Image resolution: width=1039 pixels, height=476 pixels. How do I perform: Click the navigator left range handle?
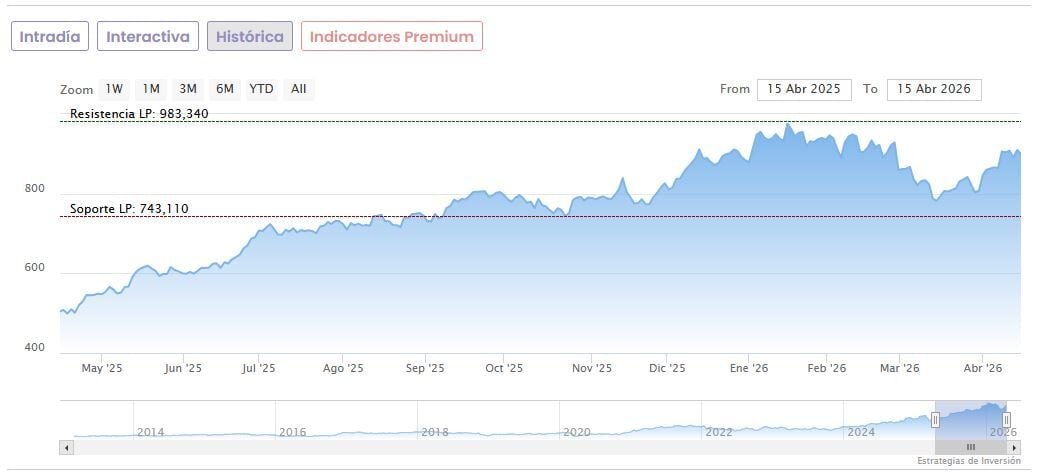936,419
